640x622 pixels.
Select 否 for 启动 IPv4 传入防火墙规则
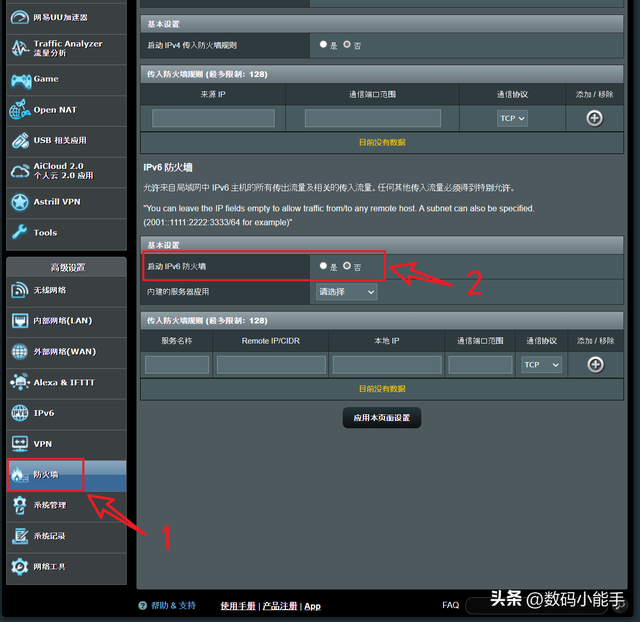(x=347, y=44)
